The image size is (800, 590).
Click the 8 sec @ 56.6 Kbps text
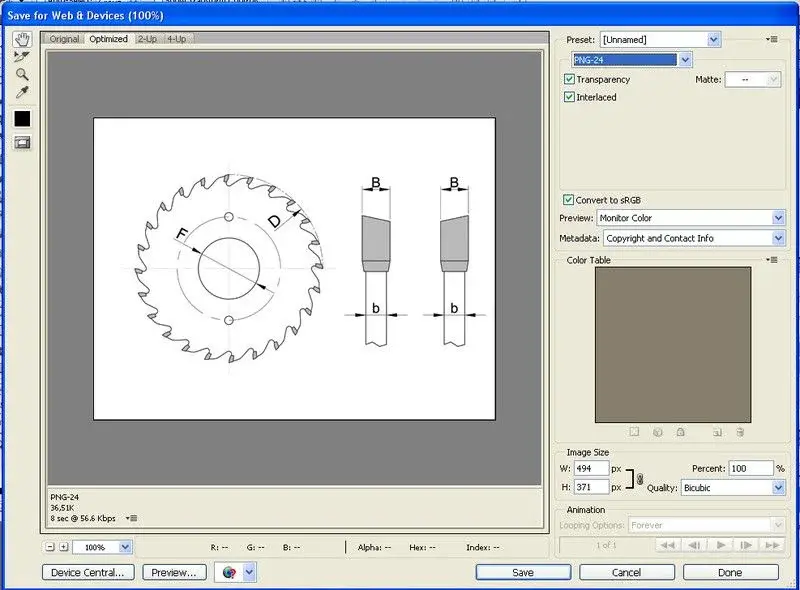pos(83,518)
